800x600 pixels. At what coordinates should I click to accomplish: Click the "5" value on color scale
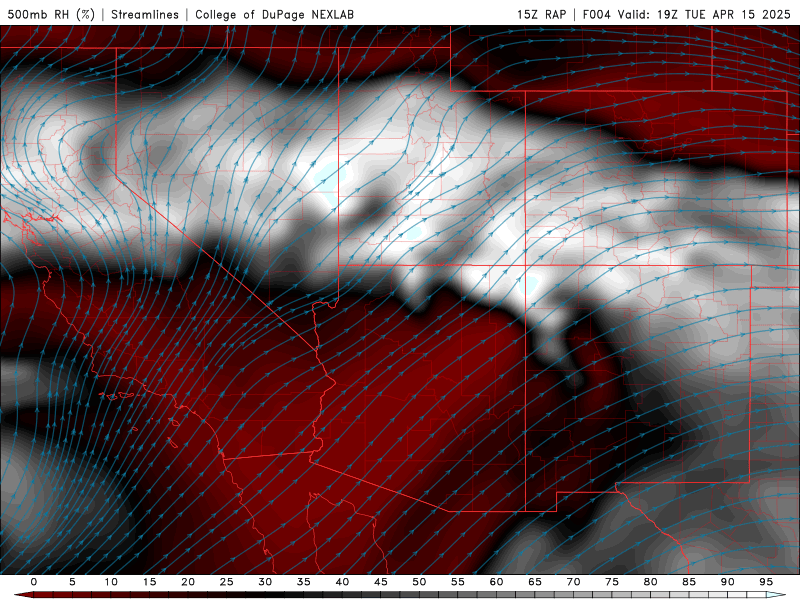pos(72,582)
